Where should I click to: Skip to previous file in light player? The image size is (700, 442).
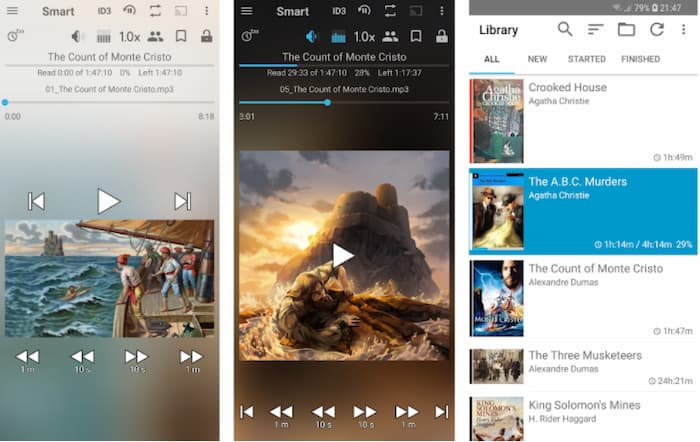click(36, 201)
